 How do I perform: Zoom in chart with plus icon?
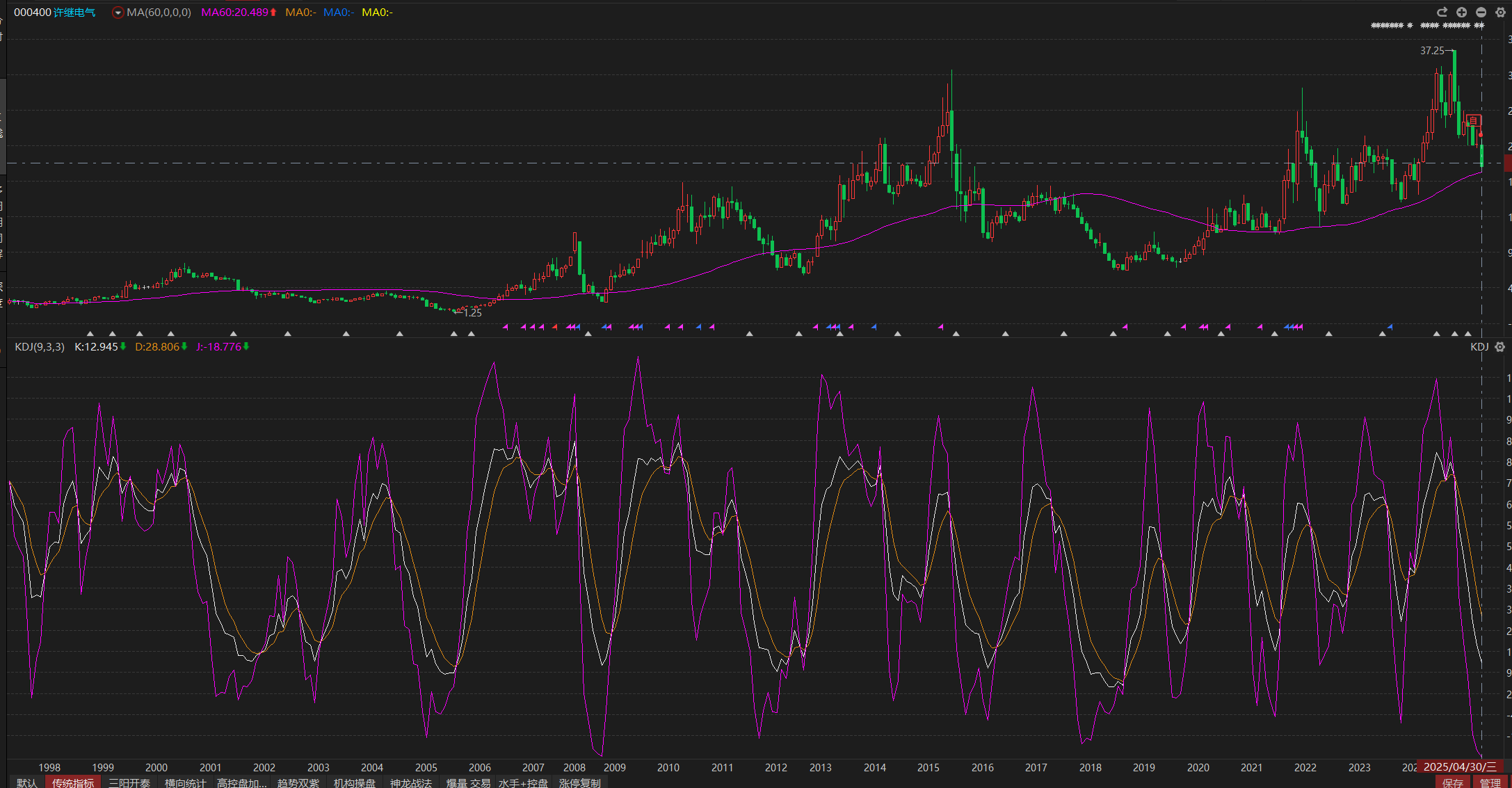1462,12
